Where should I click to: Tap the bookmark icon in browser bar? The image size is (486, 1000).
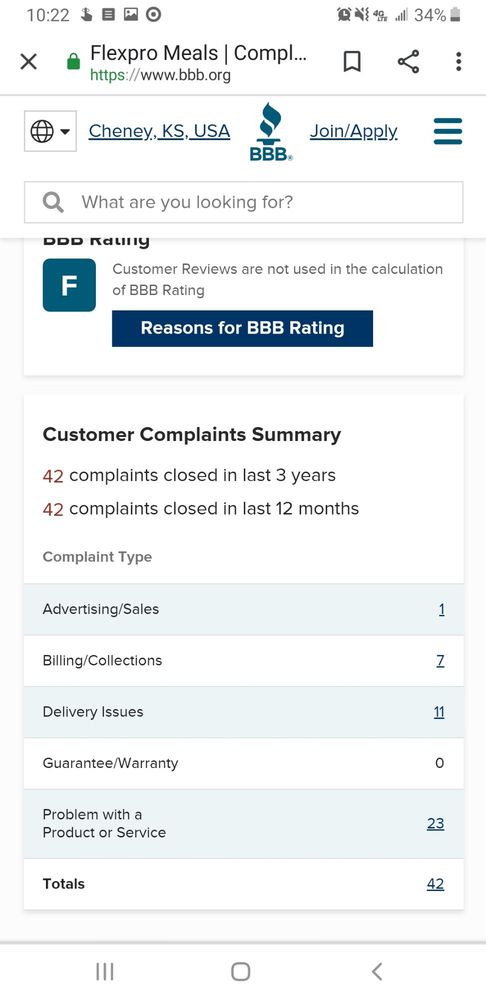click(x=352, y=62)
